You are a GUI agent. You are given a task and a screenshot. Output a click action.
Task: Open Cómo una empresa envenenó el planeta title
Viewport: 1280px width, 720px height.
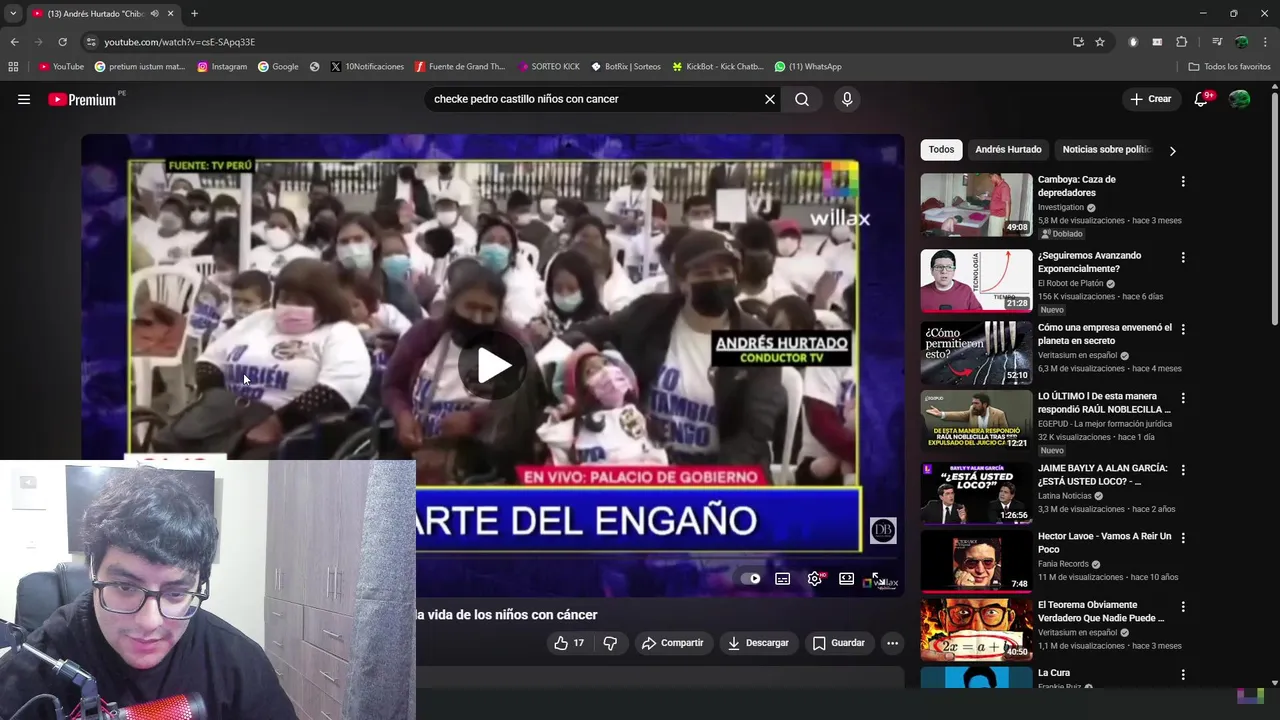1104,334
